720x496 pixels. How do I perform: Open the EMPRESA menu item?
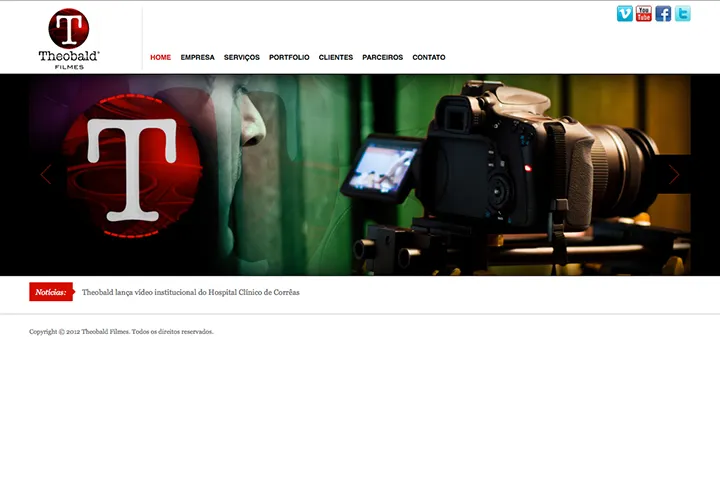click(197, 57)
